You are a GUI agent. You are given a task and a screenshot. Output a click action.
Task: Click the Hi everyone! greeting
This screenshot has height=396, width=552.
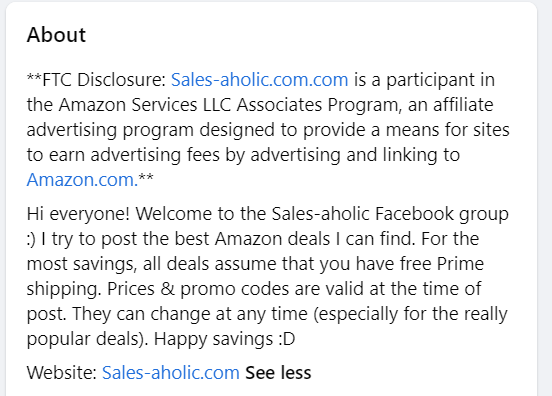(79, 214)
